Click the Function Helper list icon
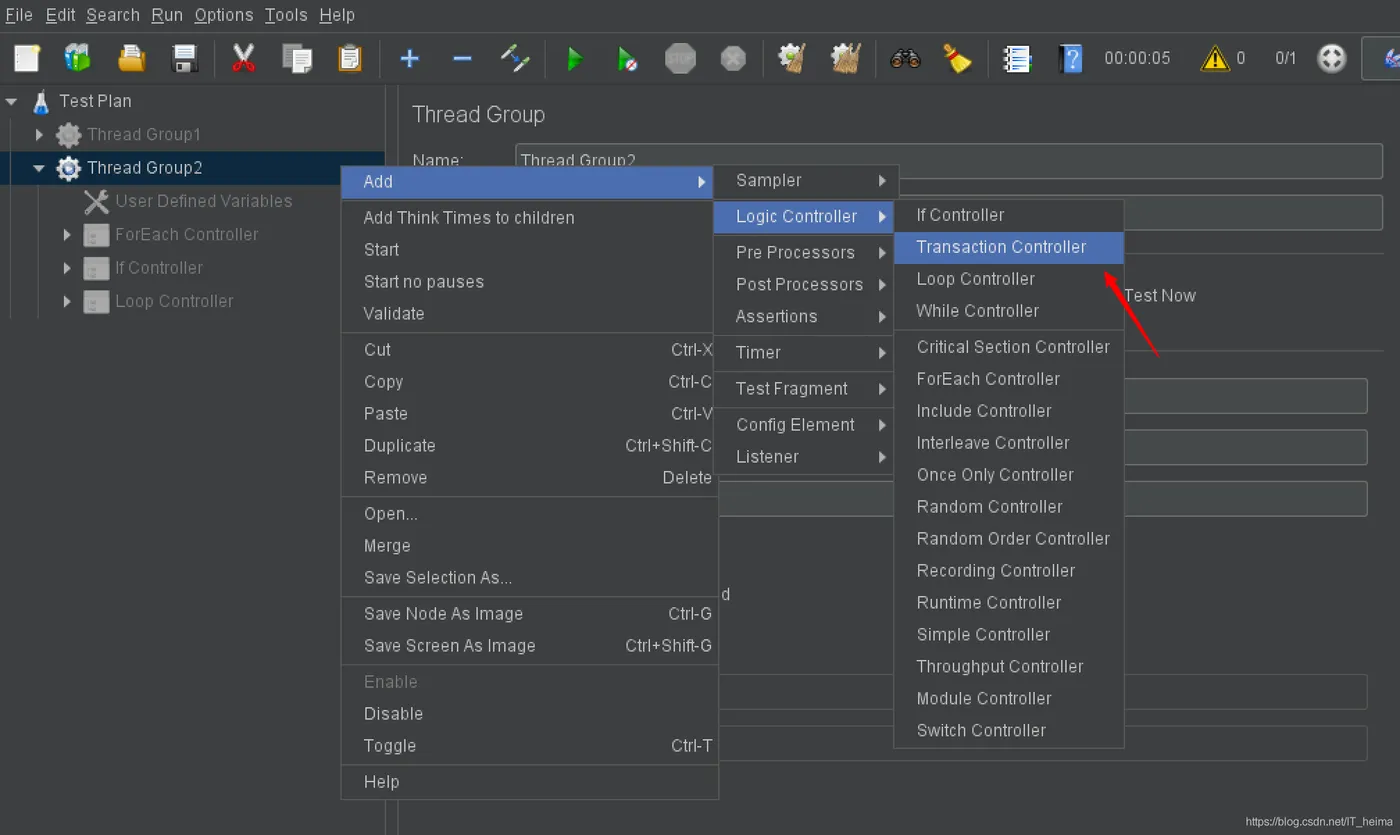The width and height of the screenshot is (1400, 835). (x=1017, y=59)
